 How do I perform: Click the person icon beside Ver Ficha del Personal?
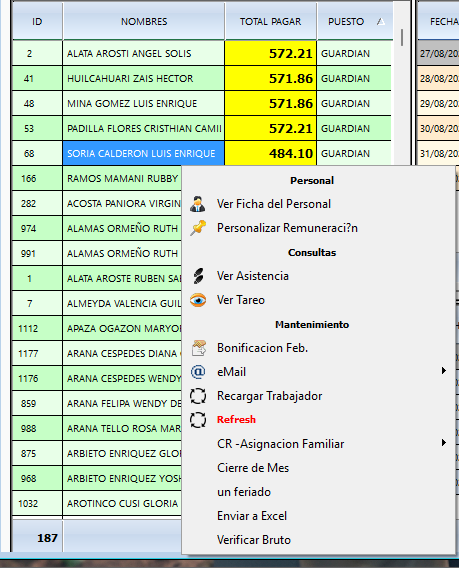point(198,204)
